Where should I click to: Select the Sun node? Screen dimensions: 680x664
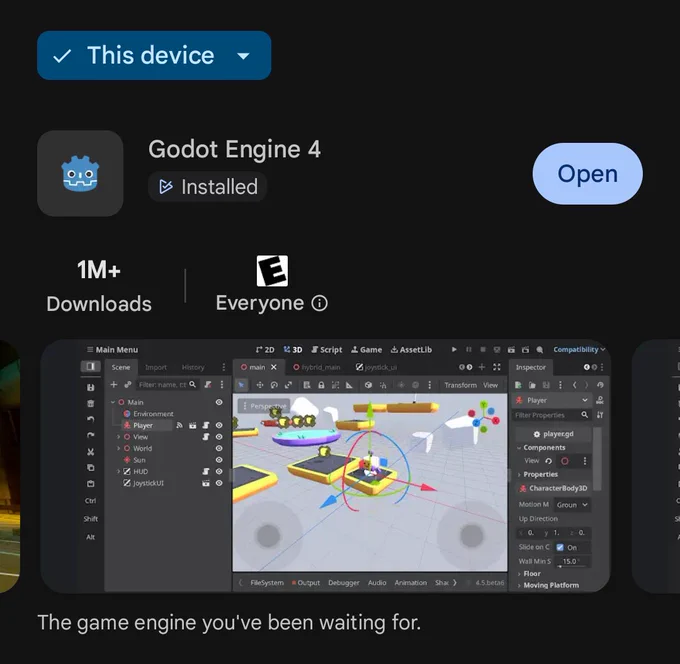(x=134, y=460)
